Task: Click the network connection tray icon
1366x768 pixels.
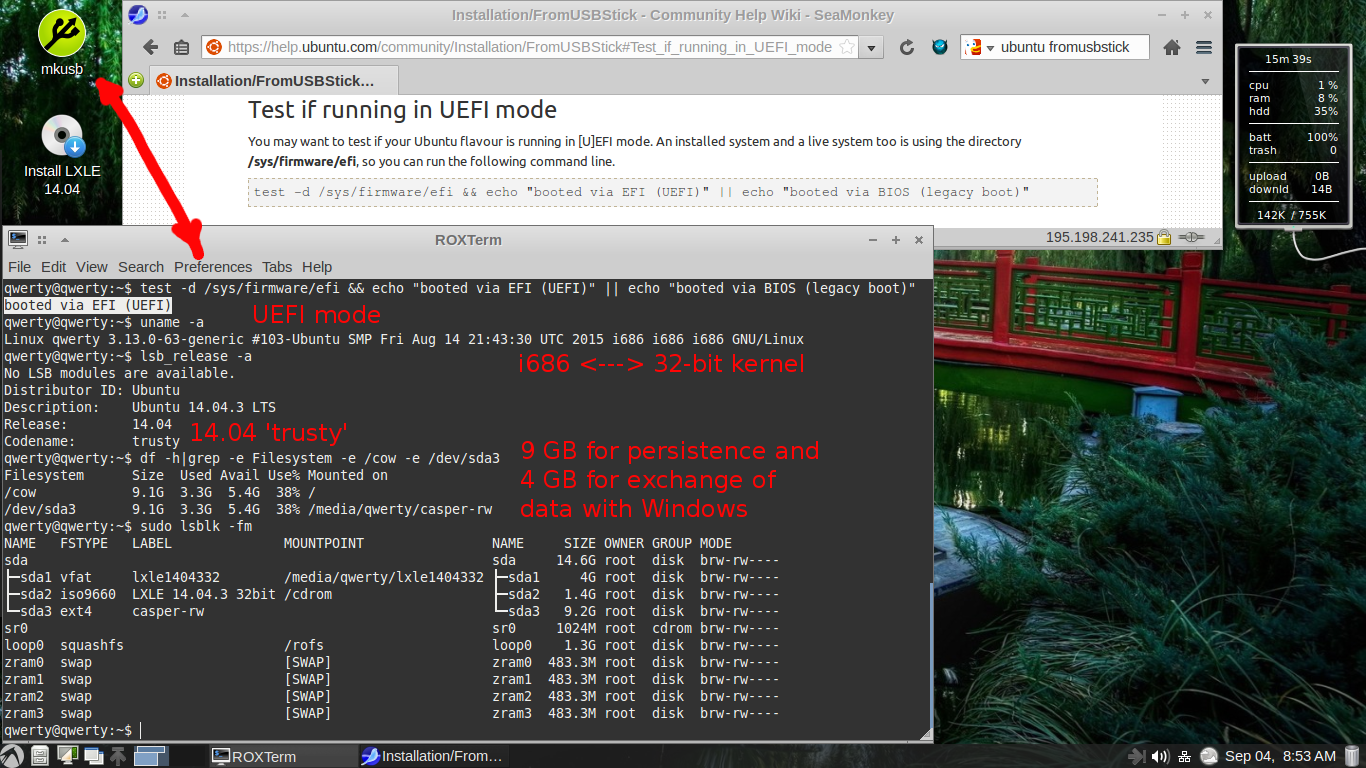Action: [1184, 756]
